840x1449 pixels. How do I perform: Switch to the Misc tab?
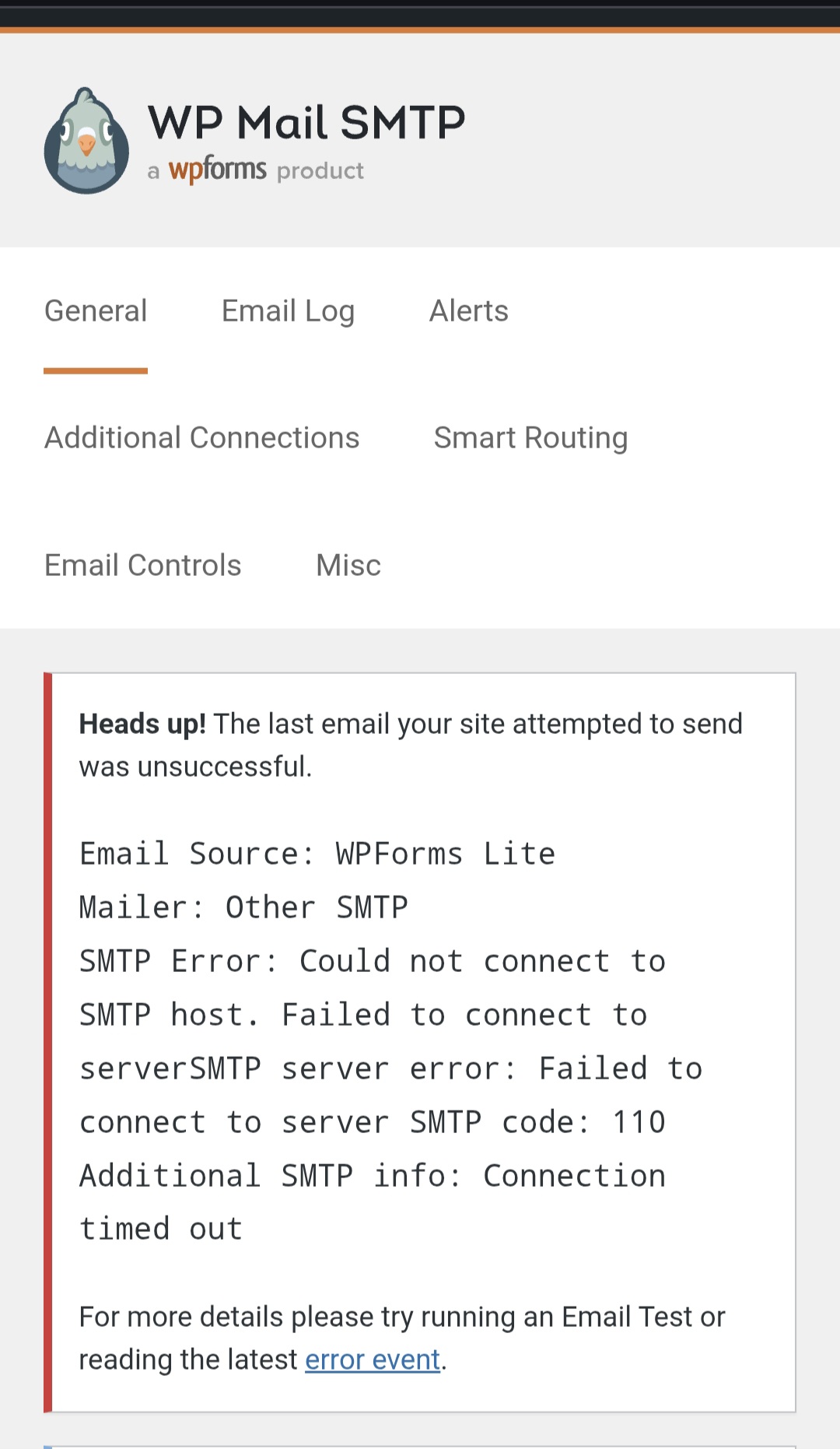[x=348, y=566]
